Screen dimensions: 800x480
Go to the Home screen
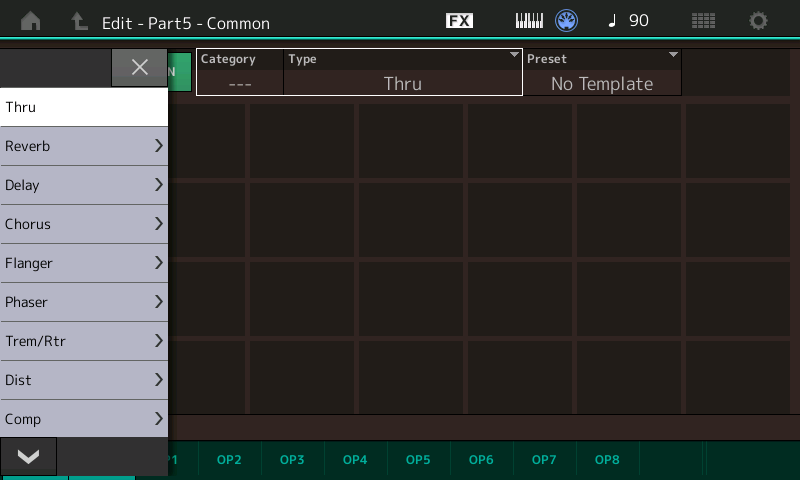[31, 21]
